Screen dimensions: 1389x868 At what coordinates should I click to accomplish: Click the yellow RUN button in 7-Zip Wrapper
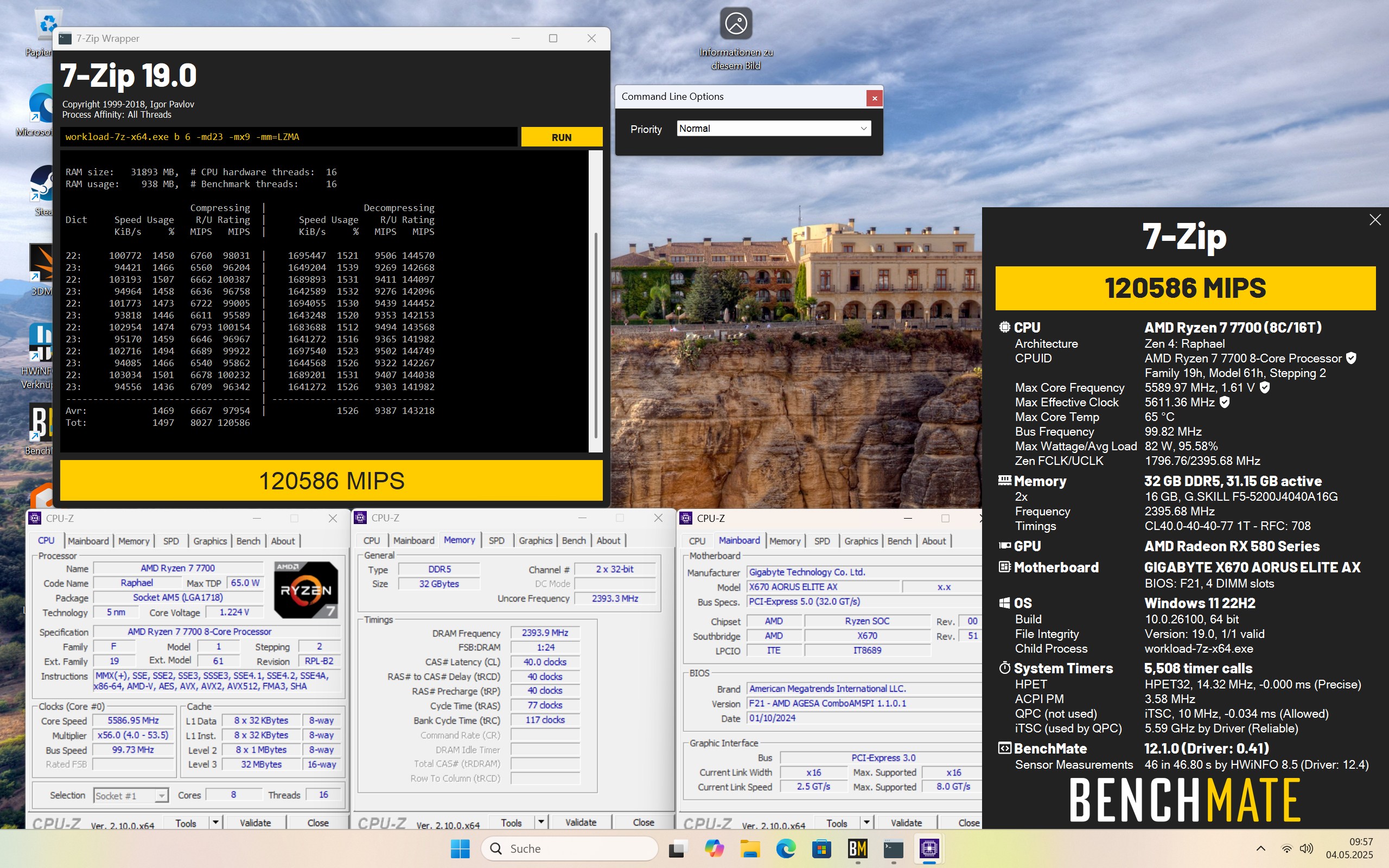point(562,137)
